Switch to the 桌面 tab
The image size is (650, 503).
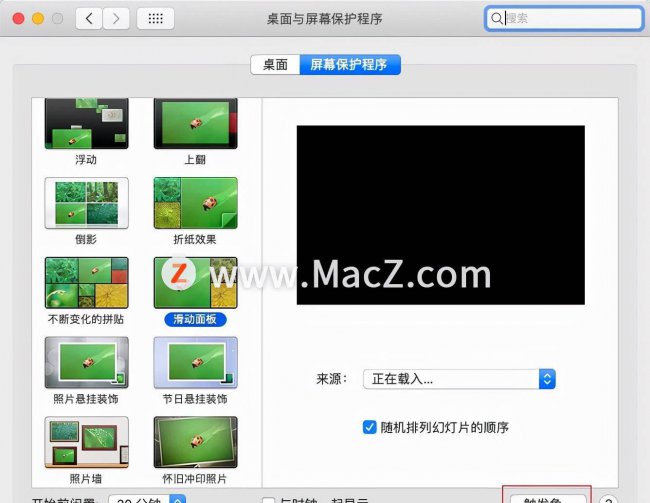click(275, 65)
